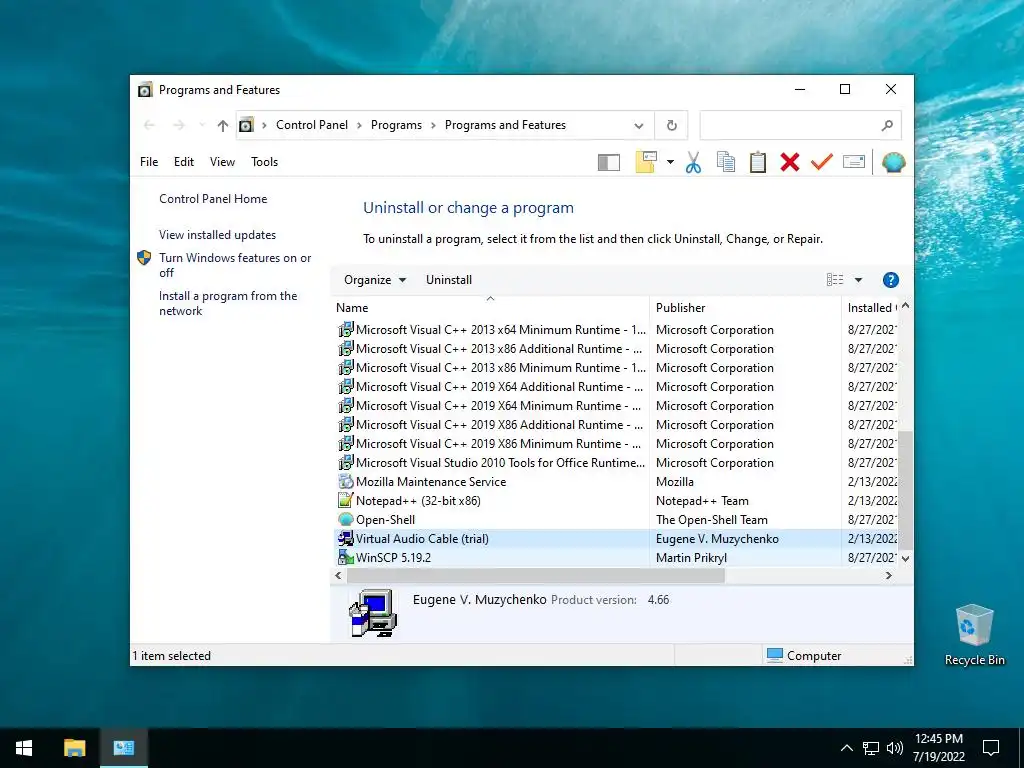Select WinSCP 5.19.2 entry
This screenshot has height=768, width=1024.
(618, 558)
